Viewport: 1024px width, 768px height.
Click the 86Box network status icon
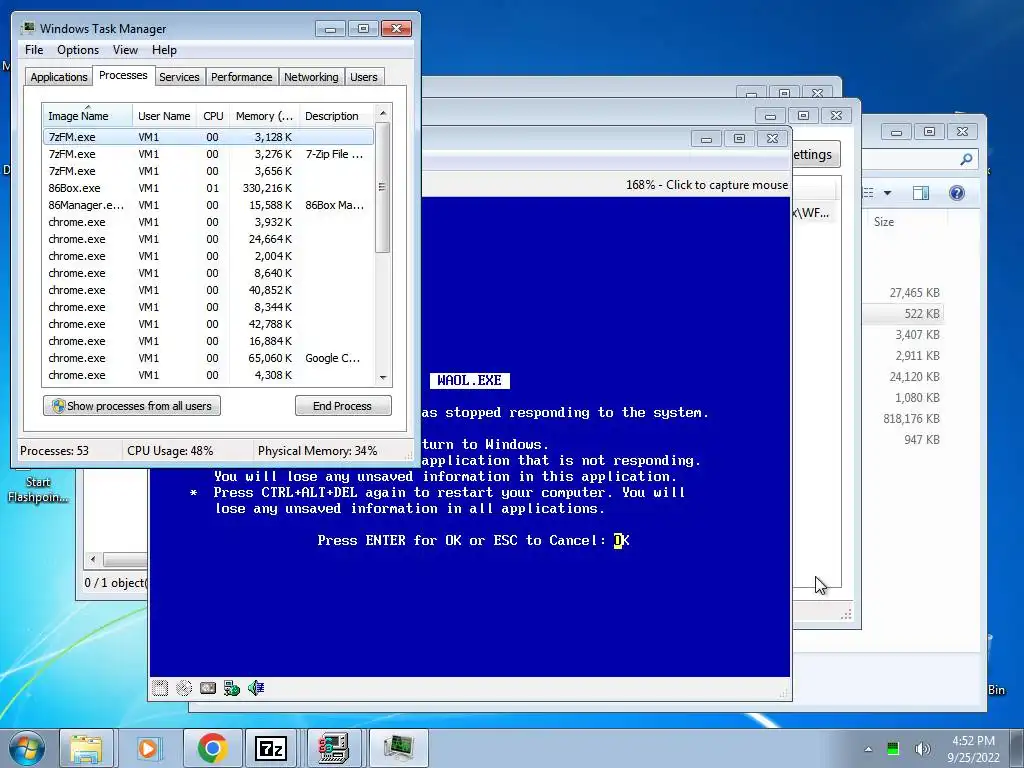(232, 688)
